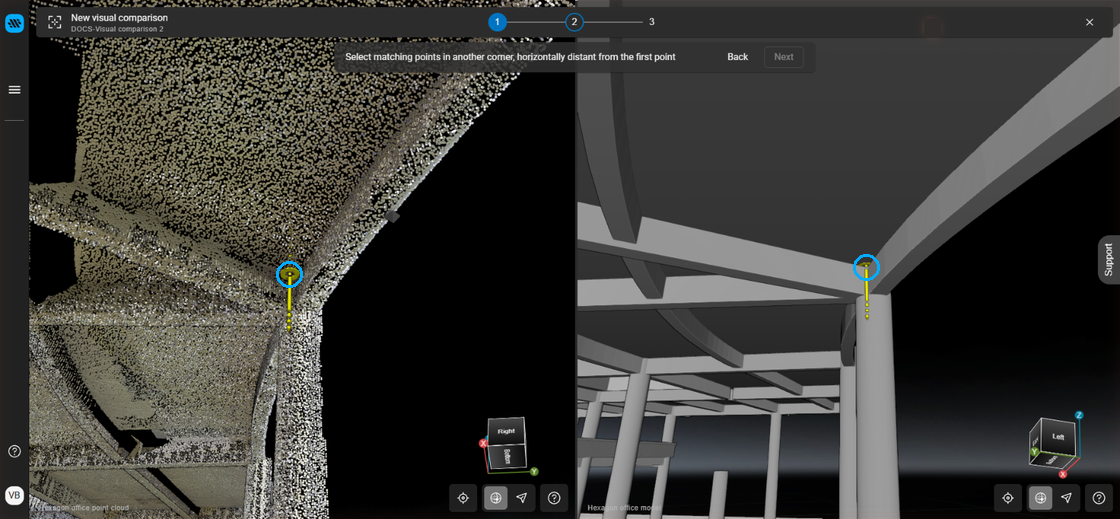Recenter the point cloud viewer with the target icon
1120x519 pixels.
point(463,498)
